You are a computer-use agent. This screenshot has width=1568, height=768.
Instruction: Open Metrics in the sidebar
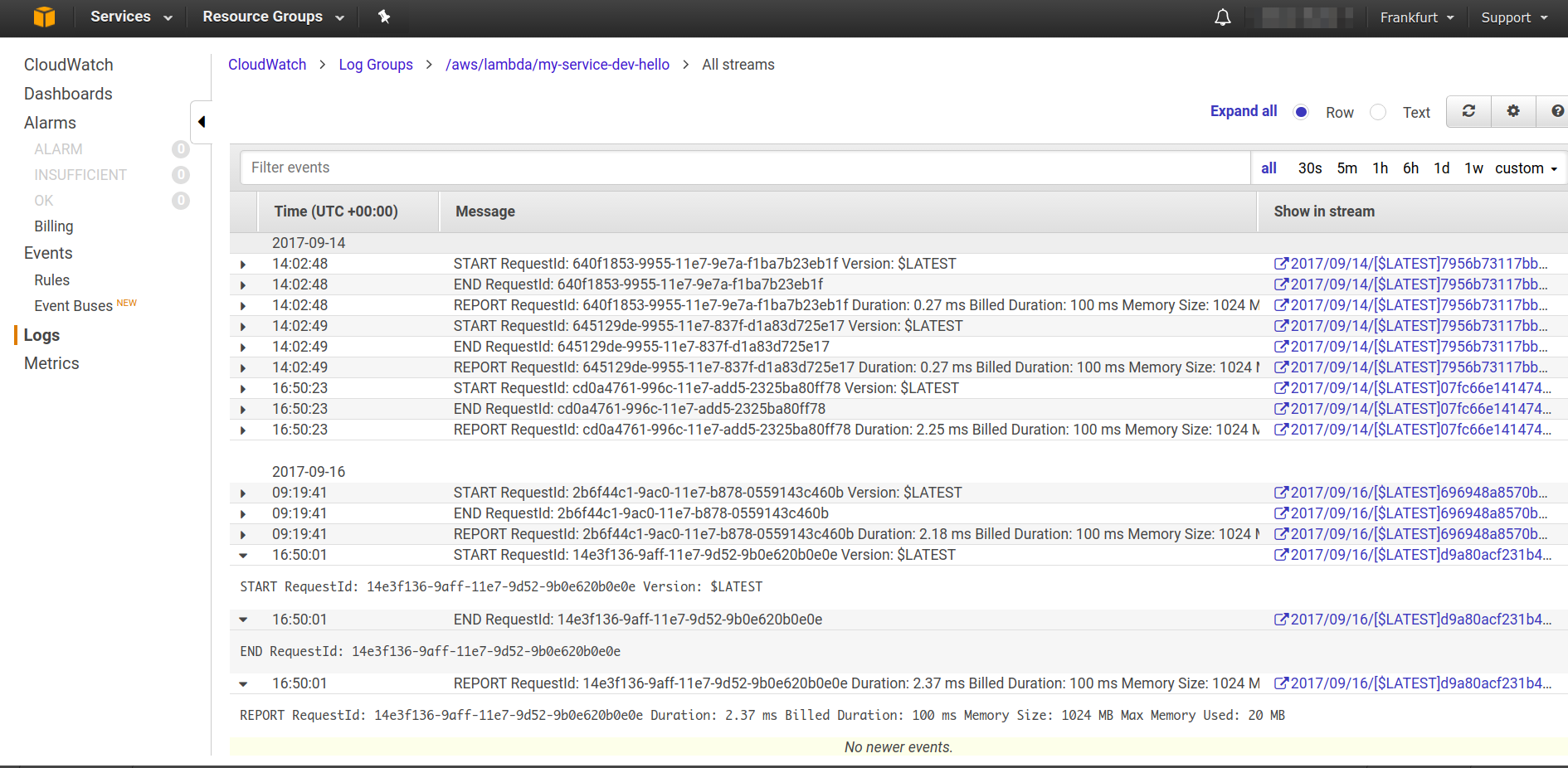51,363
